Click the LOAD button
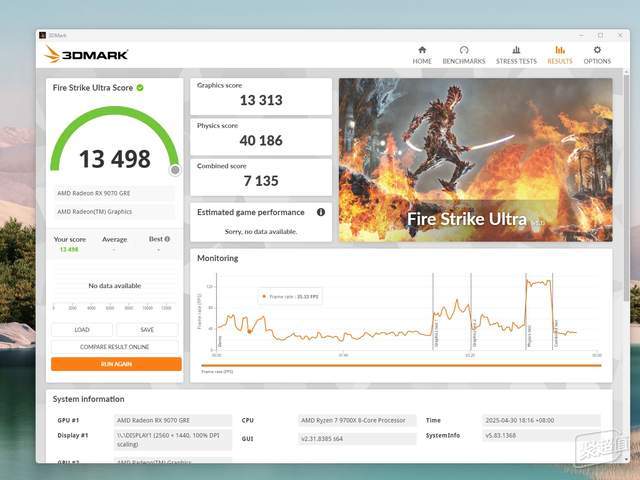This screenshot has width=640, height=480. point(82,329)
